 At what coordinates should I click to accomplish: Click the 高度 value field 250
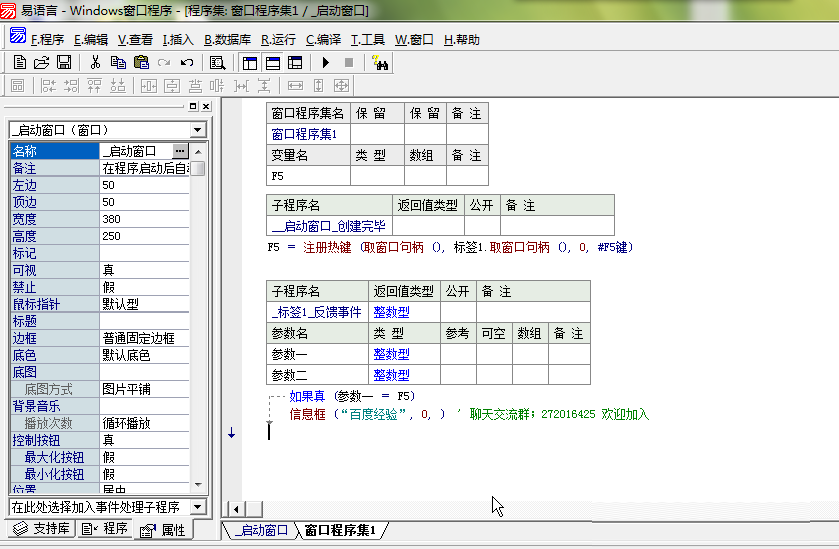(x=144, y=236)
